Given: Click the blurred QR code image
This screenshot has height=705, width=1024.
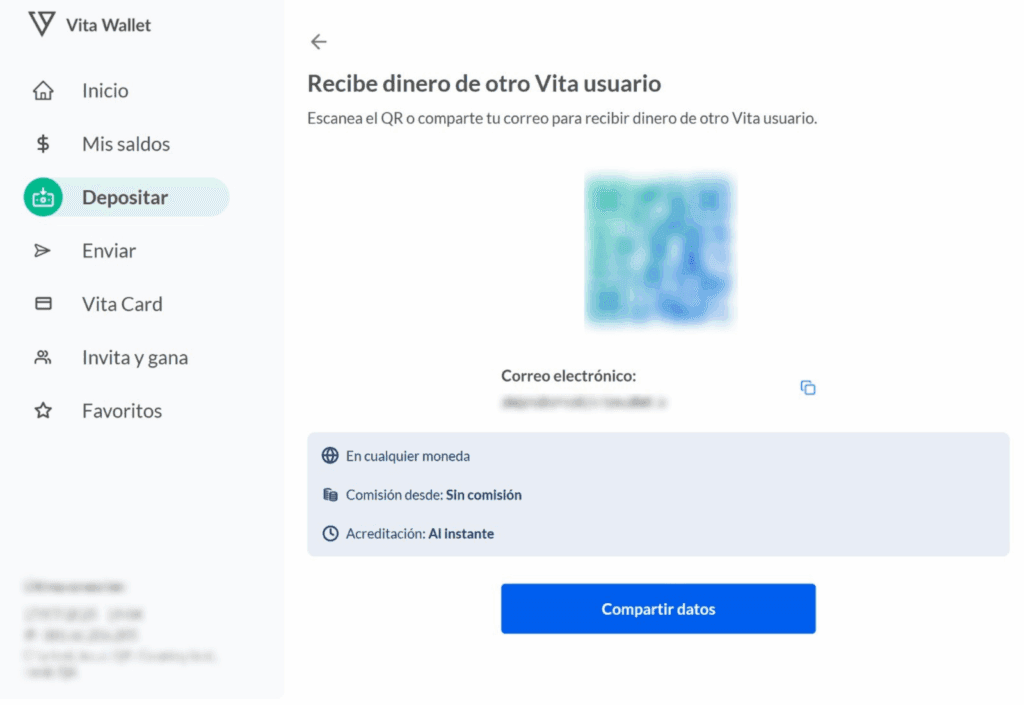Looking at the screenshot, I should (660, 250).
